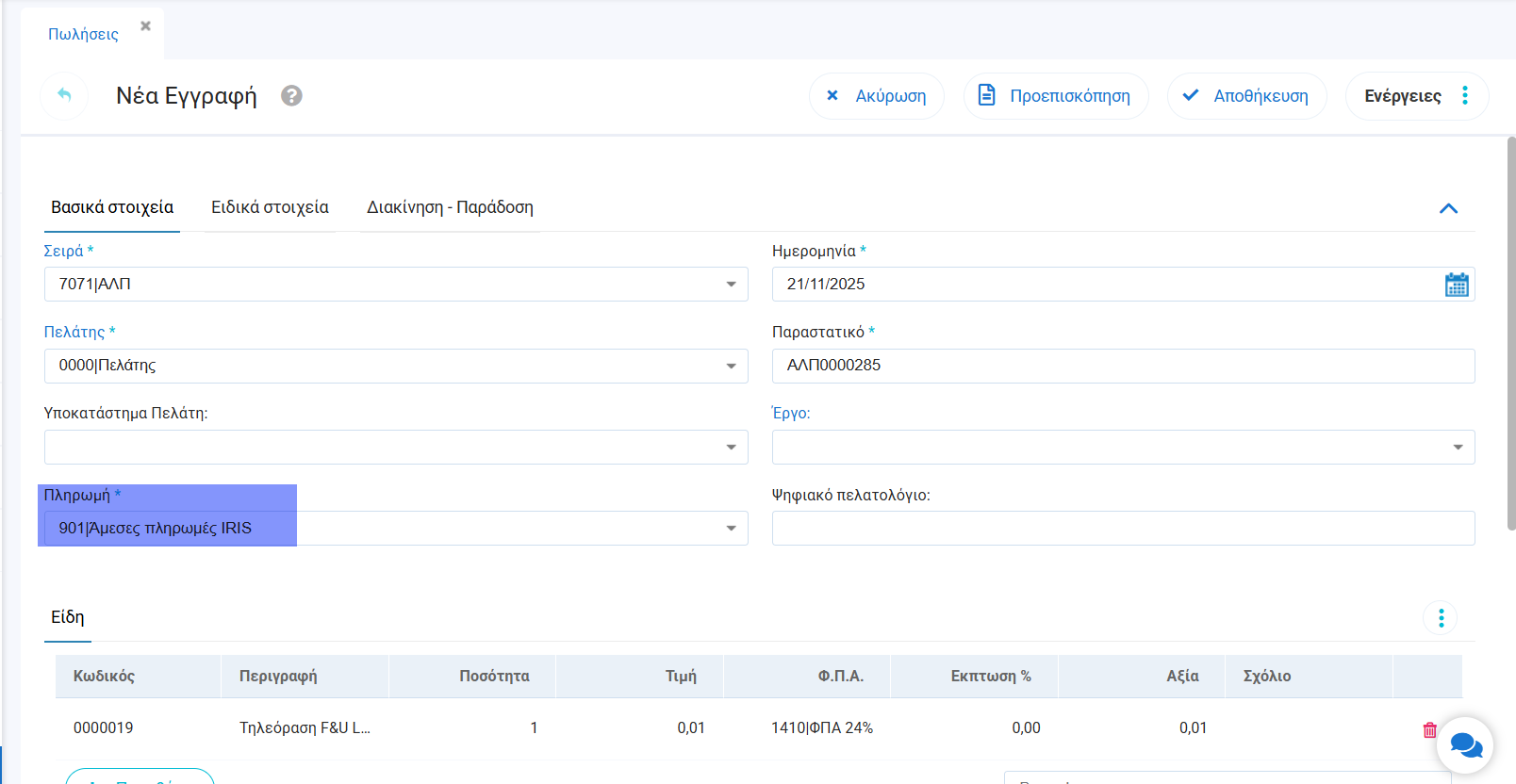
Task: Click the Παραστατικό input field
Action: click(1122, 366)
